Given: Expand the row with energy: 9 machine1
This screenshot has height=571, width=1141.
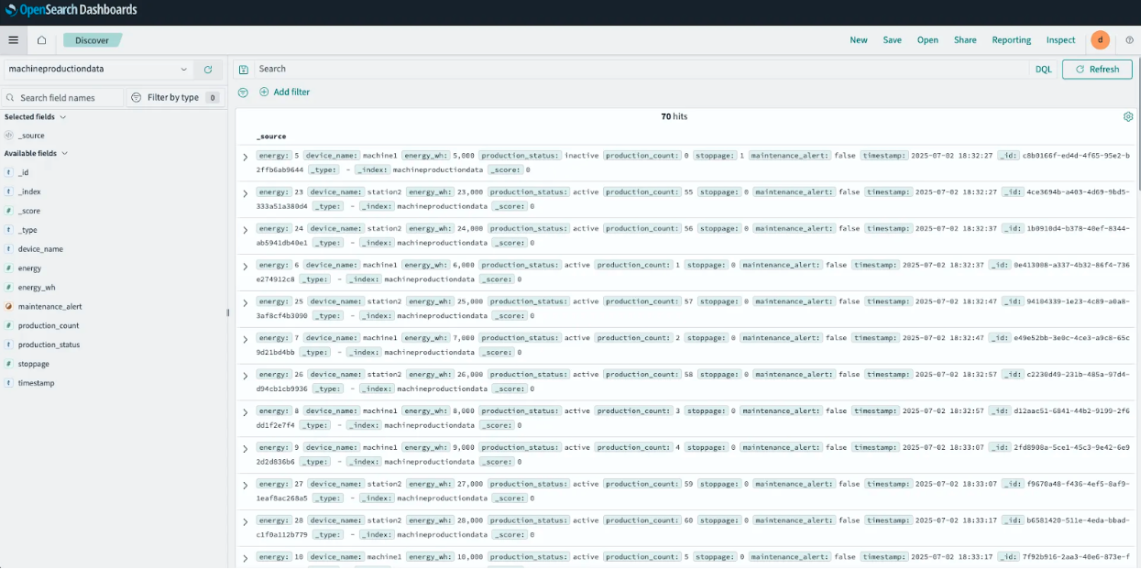Looking at the screenshot, I should (x=245, y=449).
